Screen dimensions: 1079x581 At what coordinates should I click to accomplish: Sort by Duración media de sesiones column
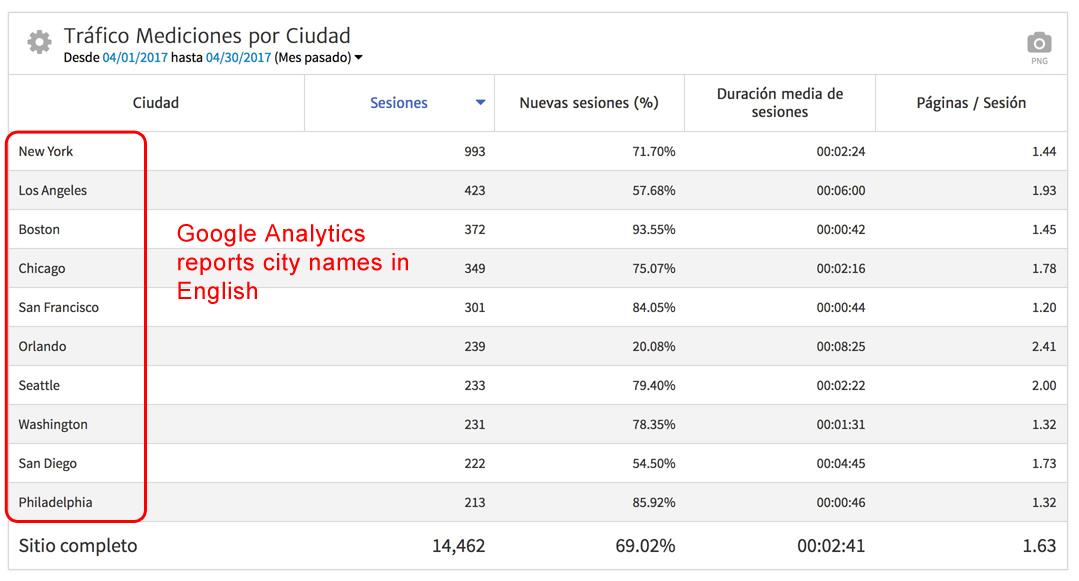779,102
